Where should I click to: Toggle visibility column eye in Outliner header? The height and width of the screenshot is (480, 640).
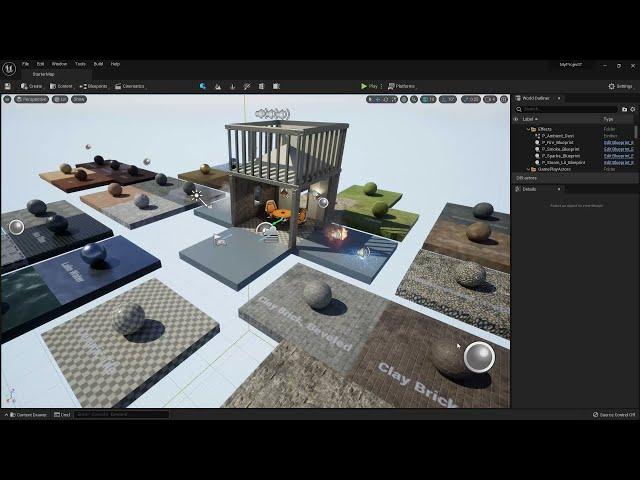coord(516,119)
